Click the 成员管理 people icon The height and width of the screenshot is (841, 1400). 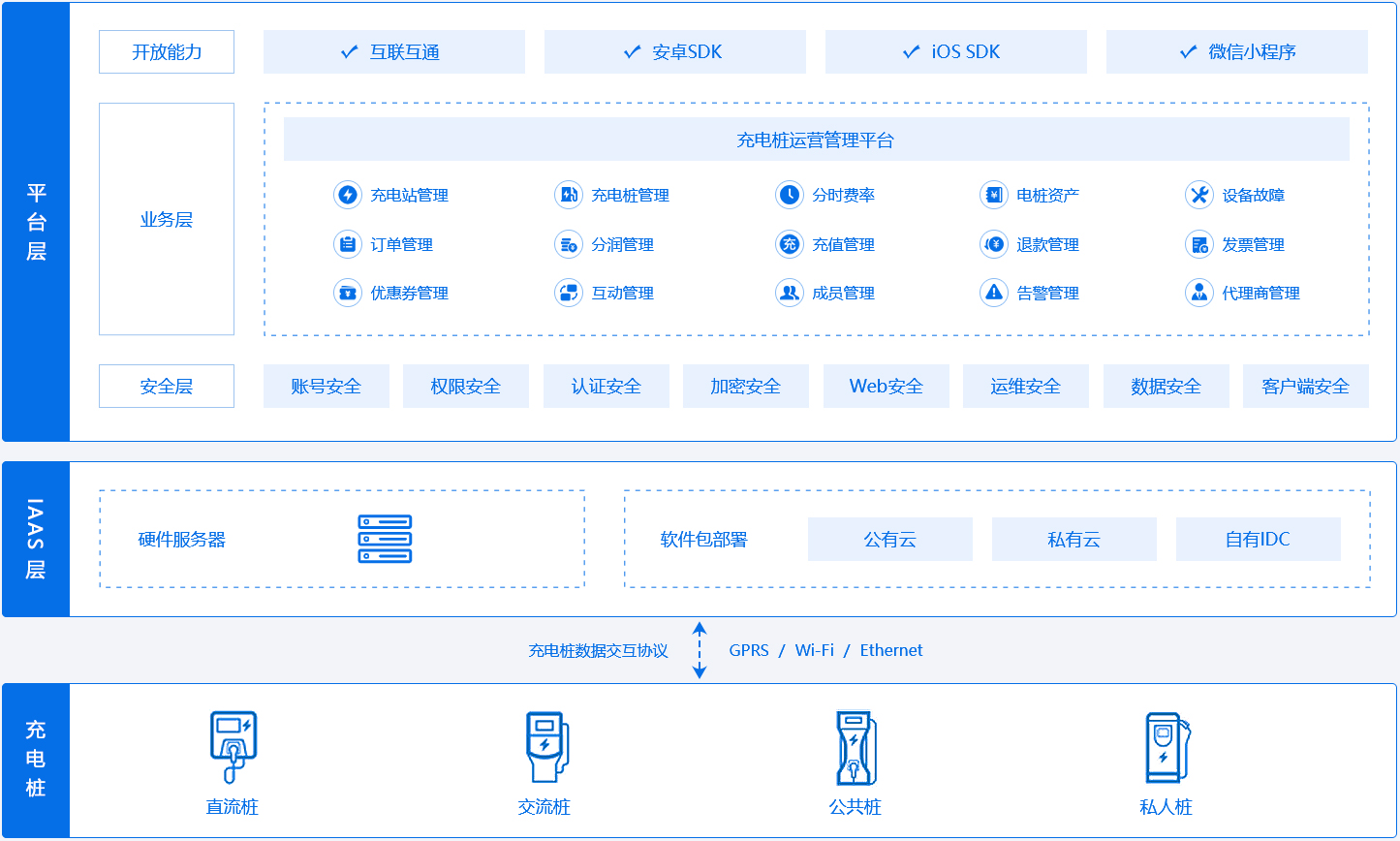pos(790,293)
